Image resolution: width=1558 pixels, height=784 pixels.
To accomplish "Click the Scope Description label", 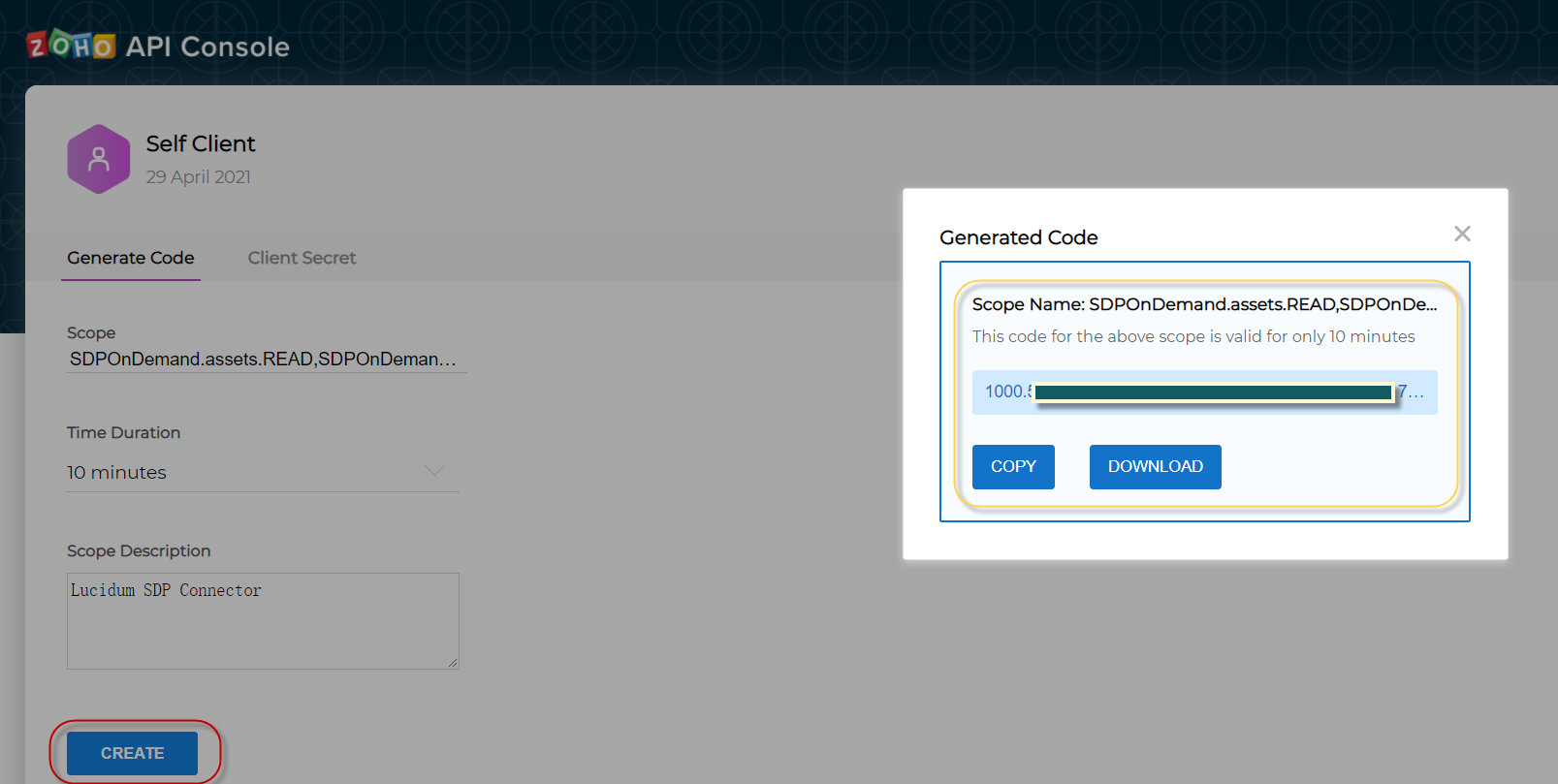I will pos(139,550).
